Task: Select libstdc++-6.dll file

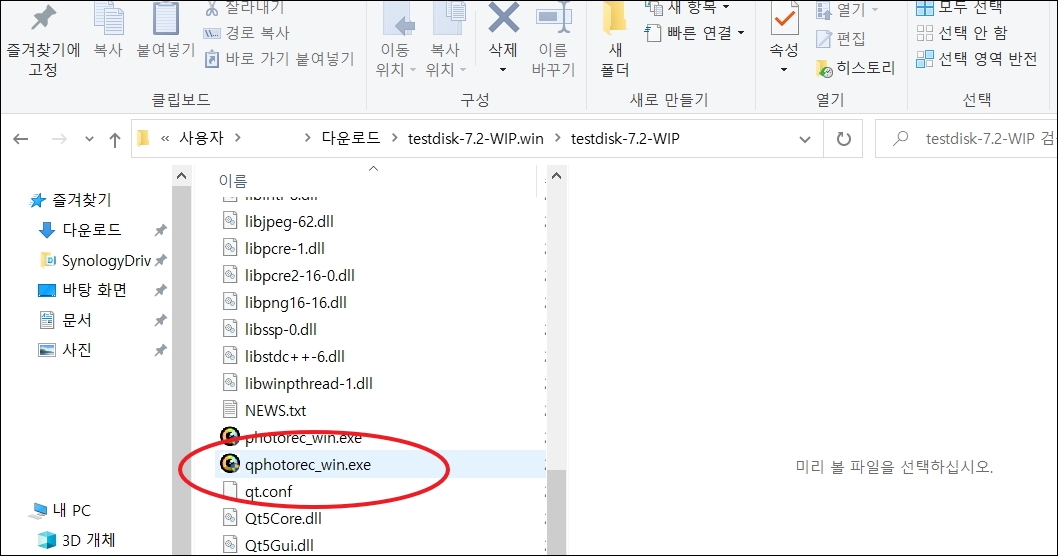Action: click(294, 356)
